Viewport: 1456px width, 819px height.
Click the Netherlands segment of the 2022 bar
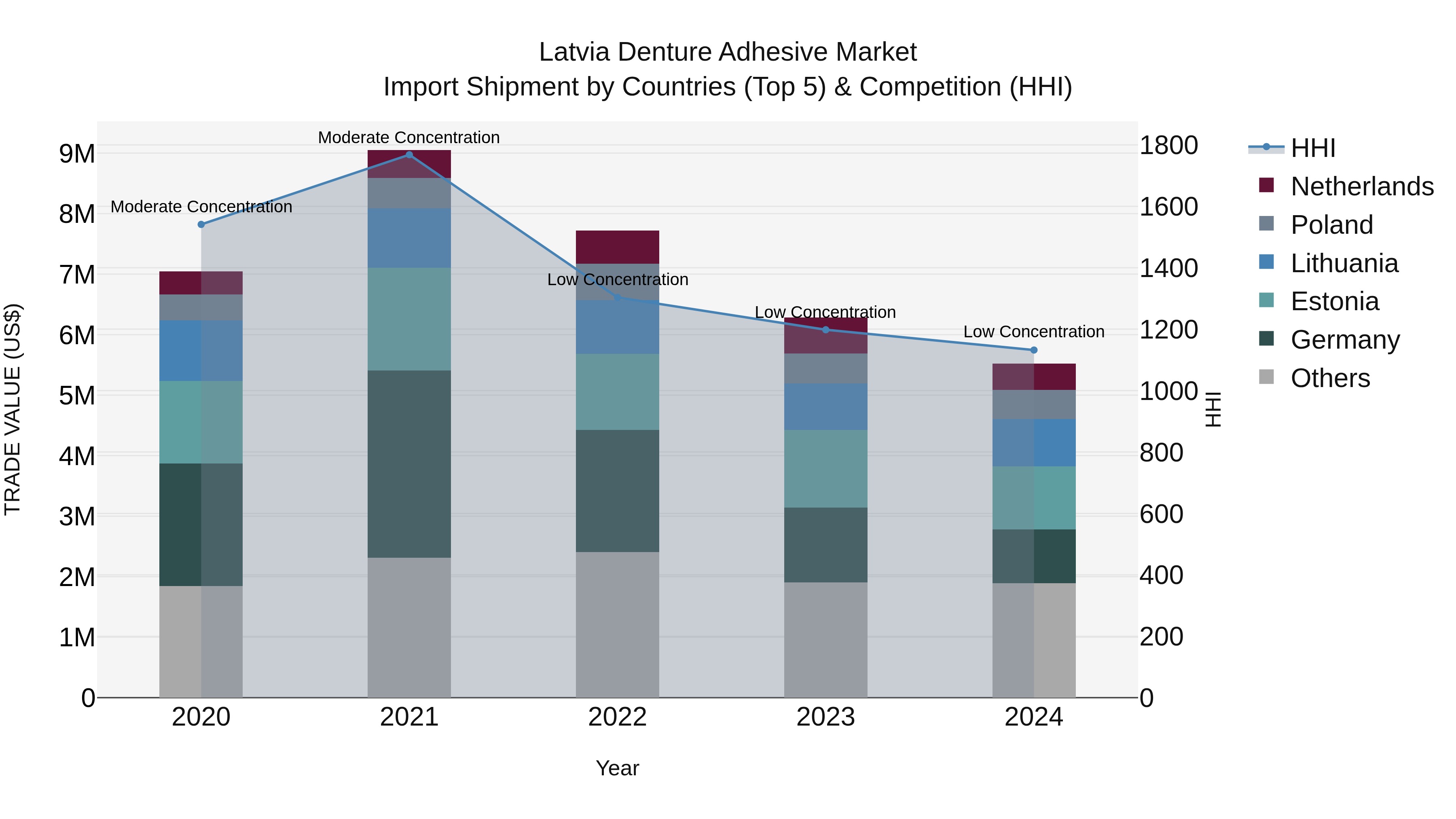(618, 247)
